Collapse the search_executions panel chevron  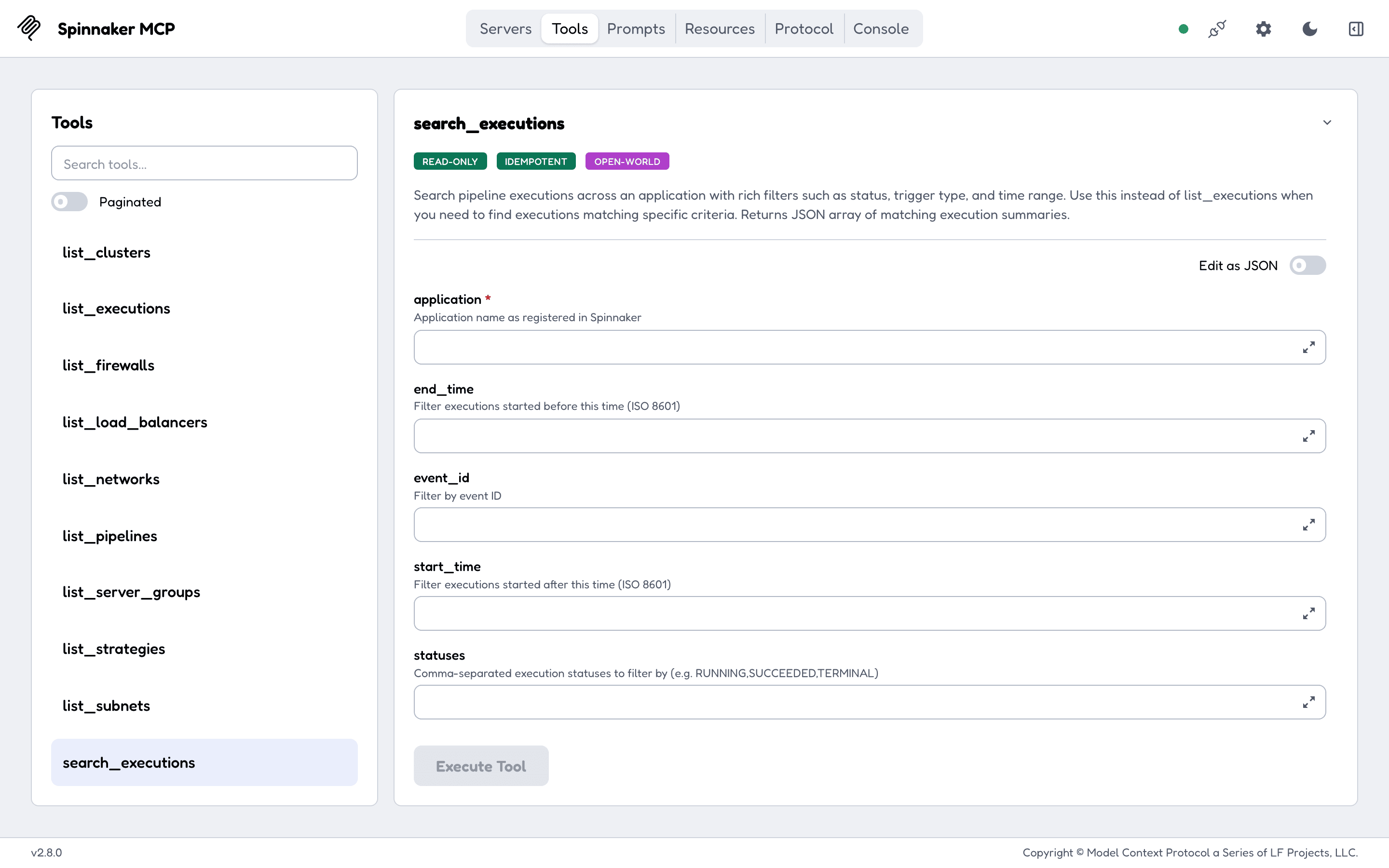tap(1327, 122)
